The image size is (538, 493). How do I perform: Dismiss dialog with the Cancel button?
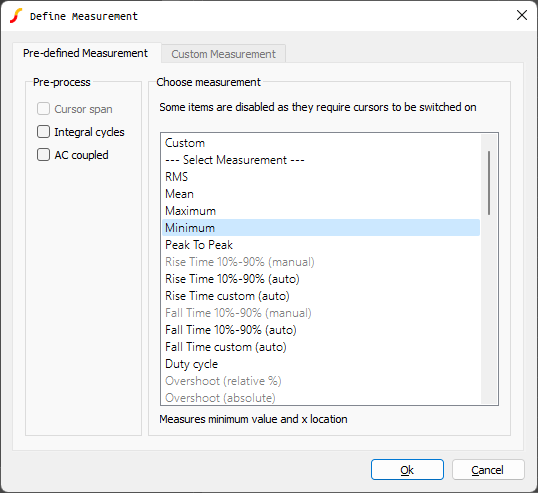[488, 470]
